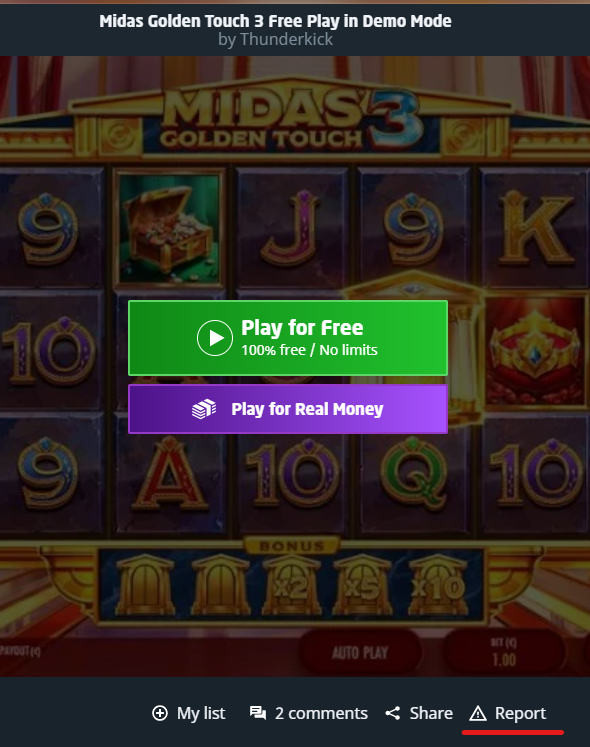Open the 2 comments link
Screen dimensions: 590x747
pyautogui.click(x=321, y=713)
